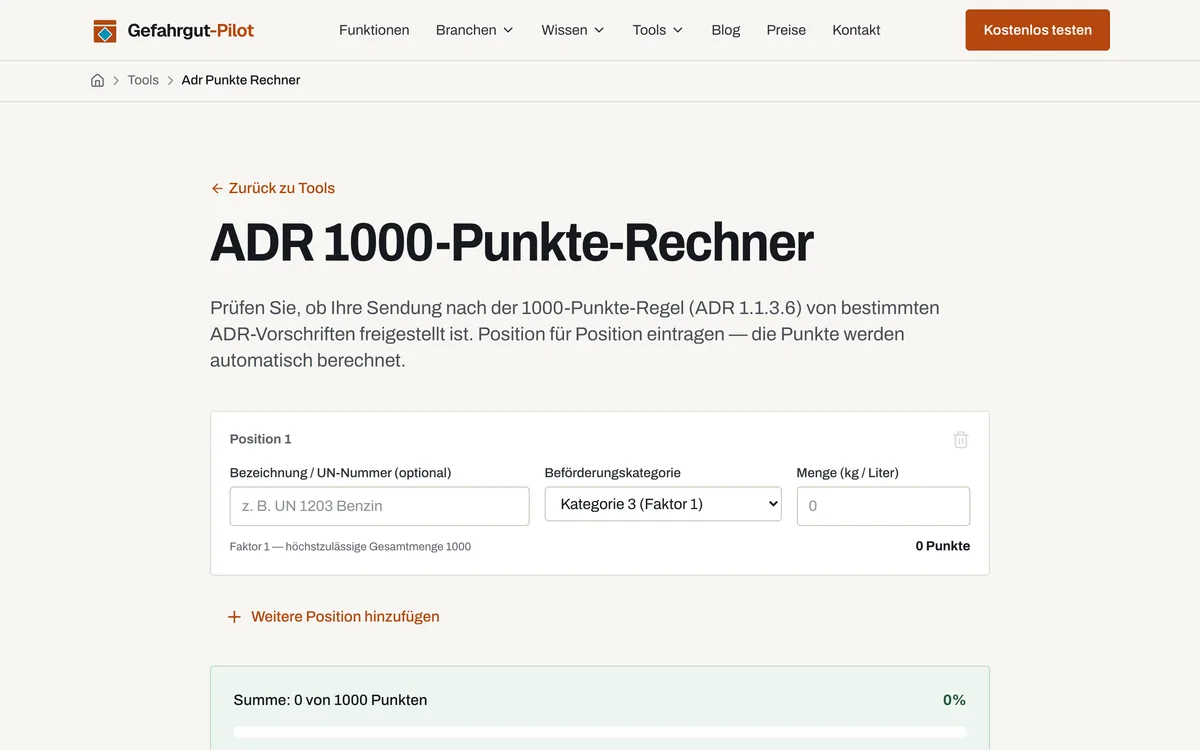The image size is (1200, 750).
Task: Click the Gefahrgut-Pilot logo icon
Action: click(x=105, y=31)
